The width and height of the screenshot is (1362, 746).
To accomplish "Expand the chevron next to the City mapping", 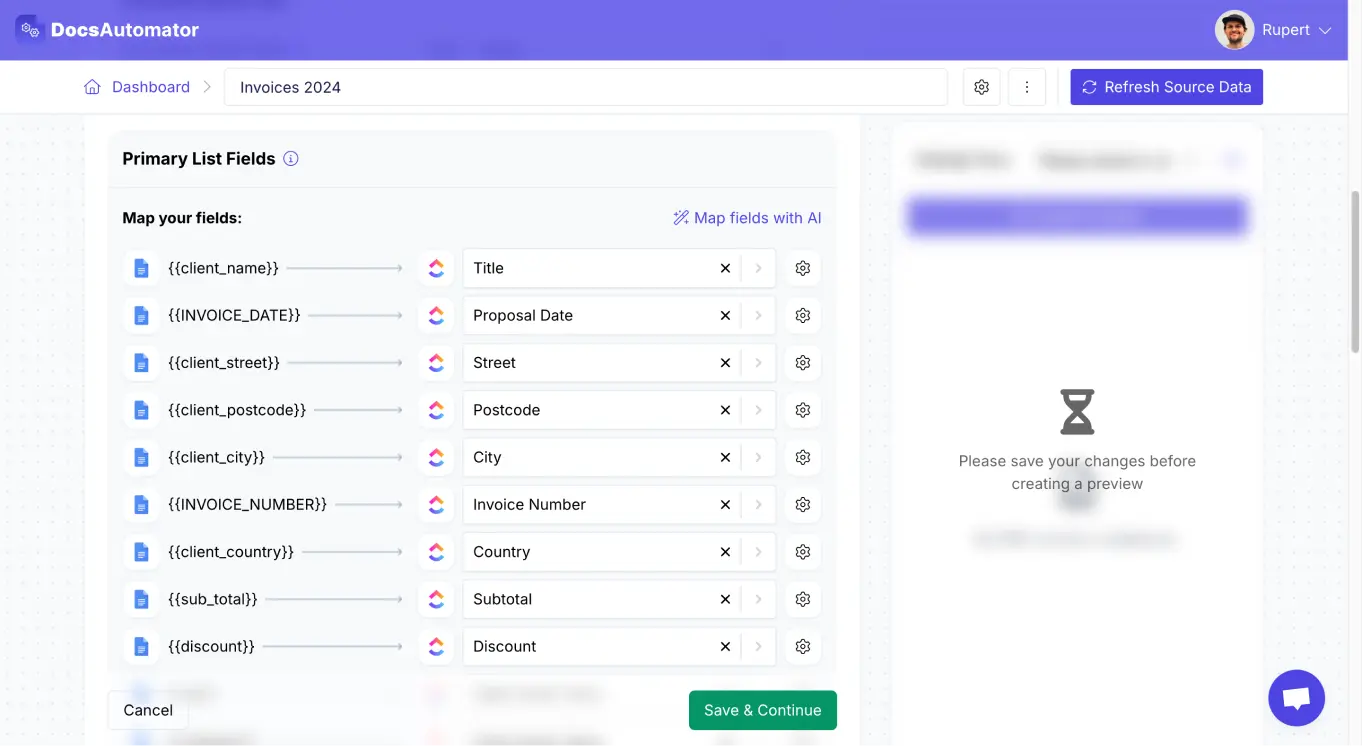I will tap(758, 457).
